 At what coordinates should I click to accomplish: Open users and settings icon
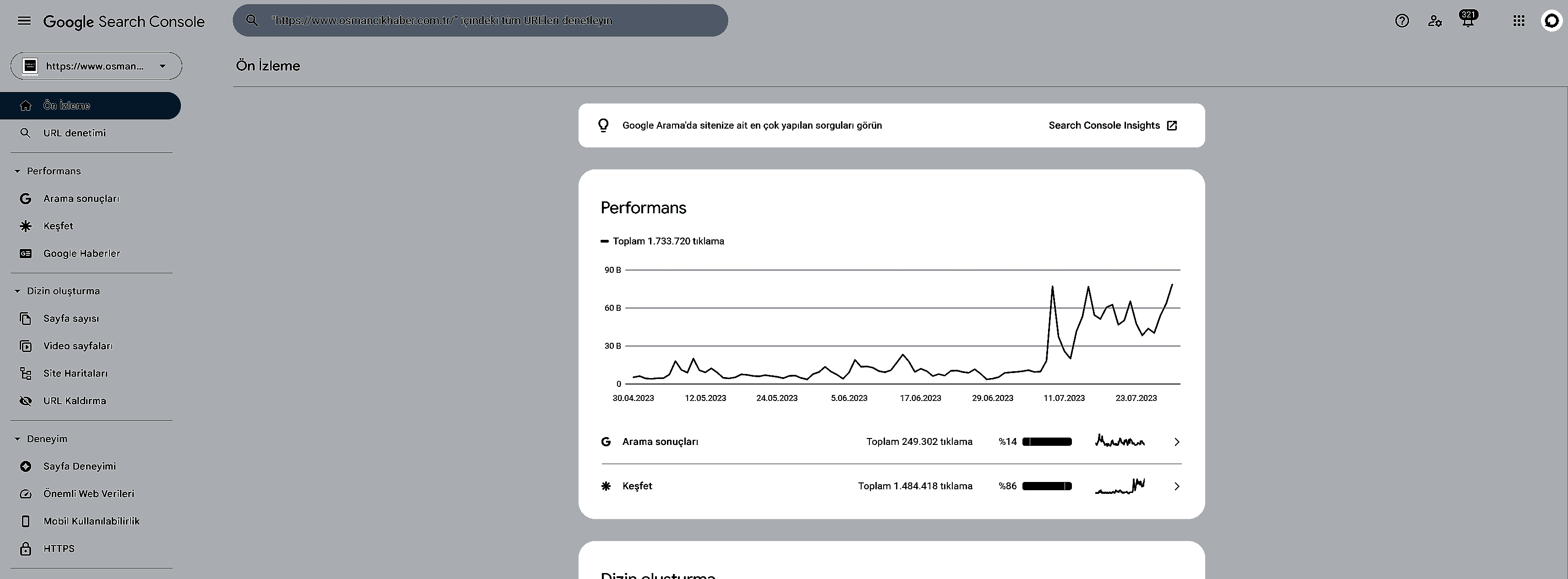[x=1435, y=21]
